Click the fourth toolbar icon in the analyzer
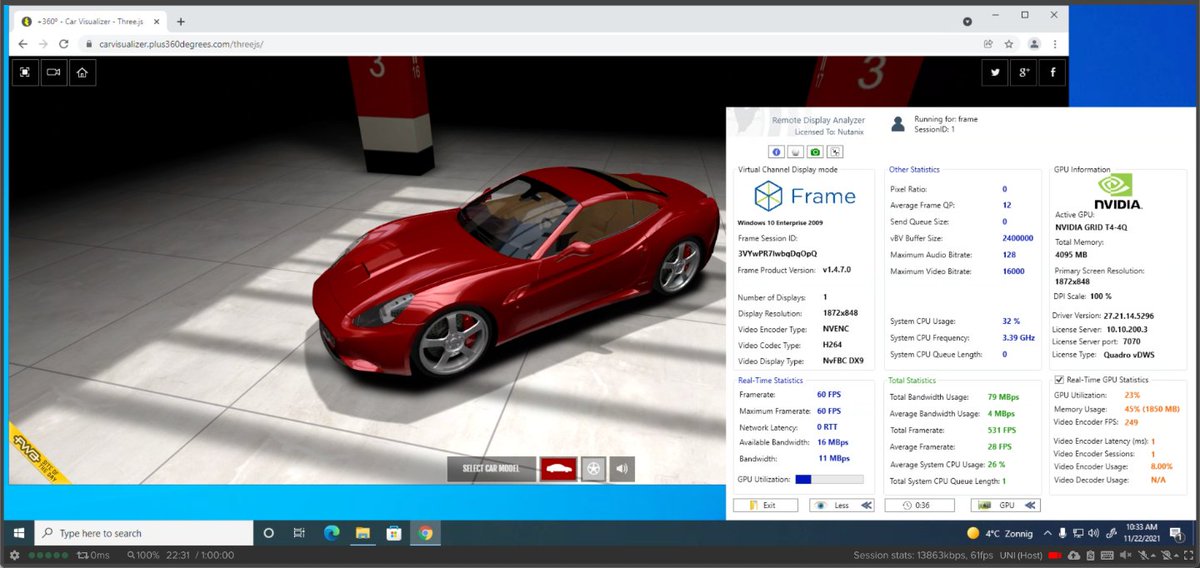The height and width of the screenshot is (568, 1200). pos(836,151)
